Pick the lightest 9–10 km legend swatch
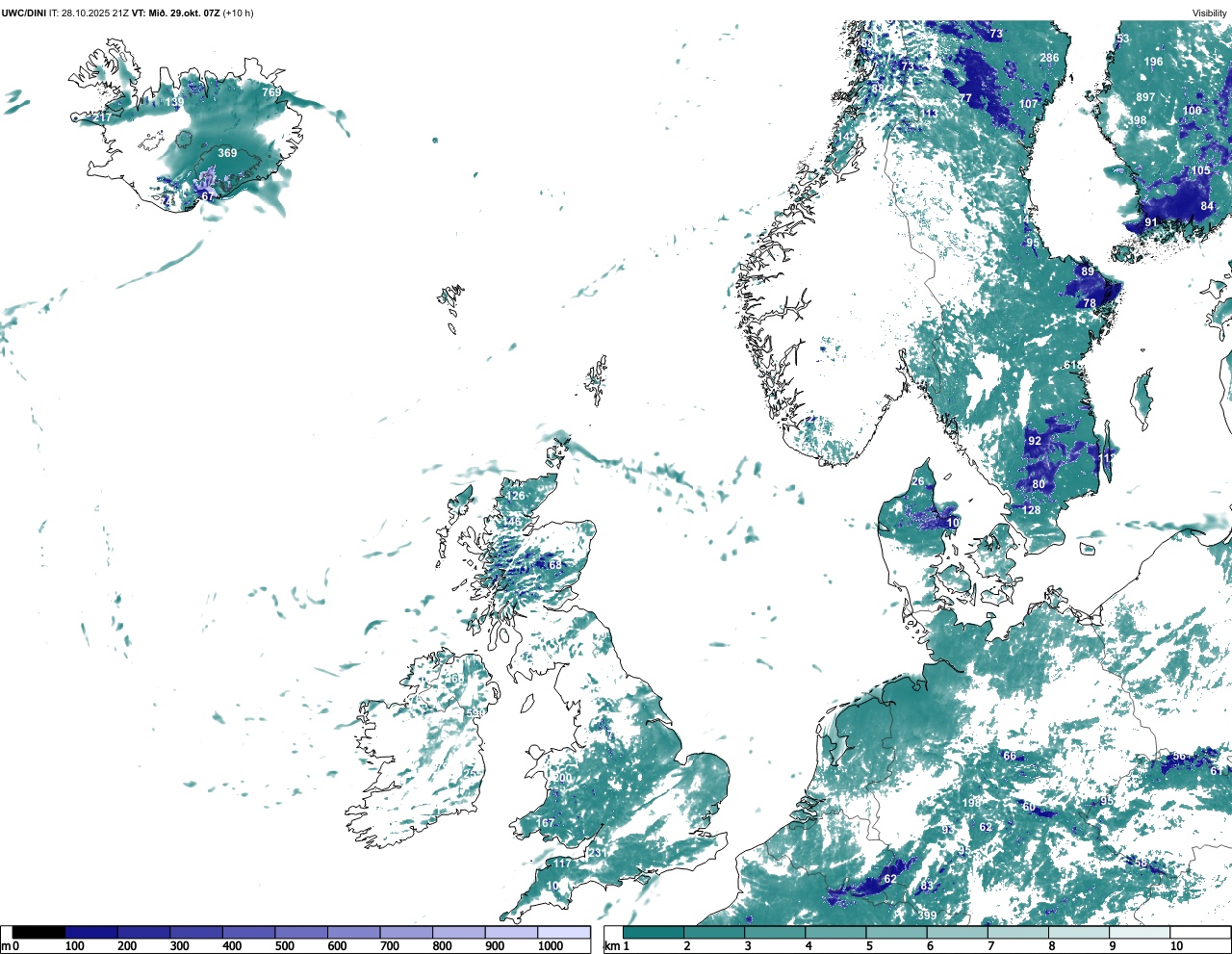 click(1141, 932)
